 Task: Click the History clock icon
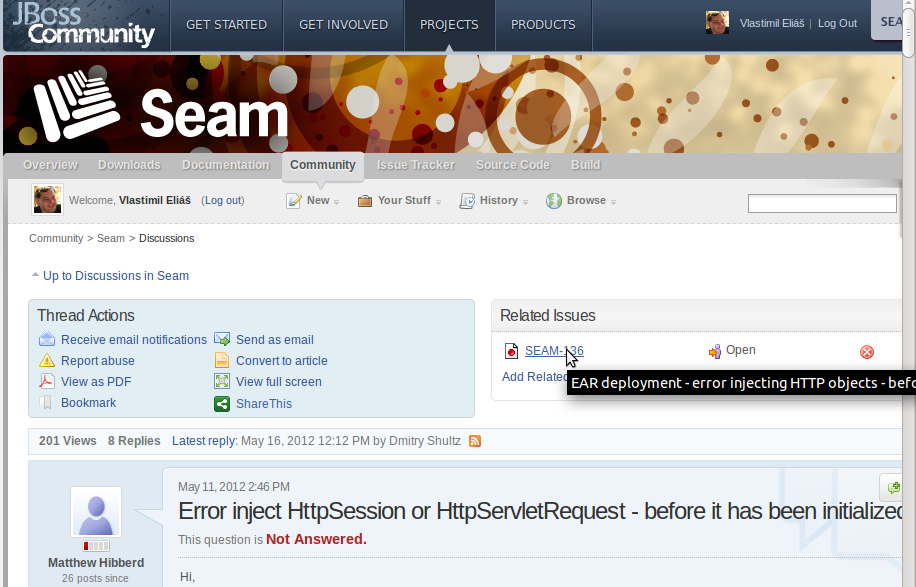pos(467,201)
